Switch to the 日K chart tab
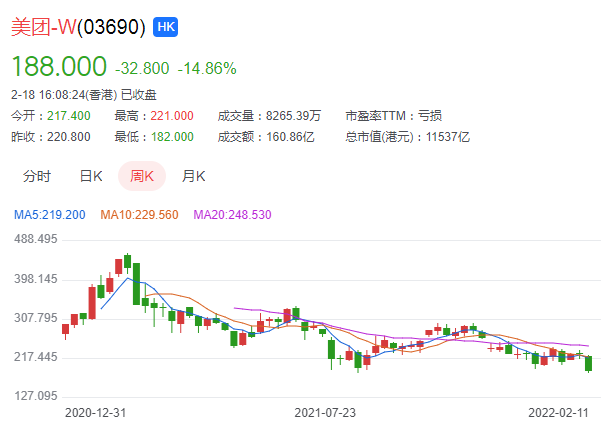 [x=91, y=176]
